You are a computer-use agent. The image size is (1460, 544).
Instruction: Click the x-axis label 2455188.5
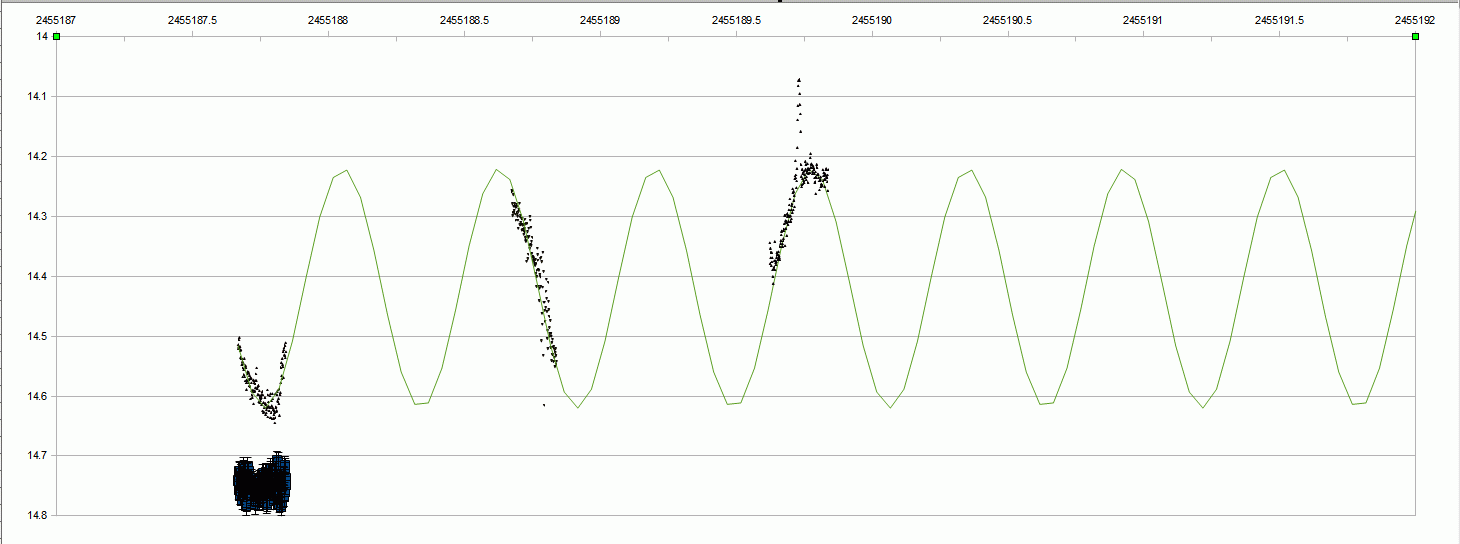coord(465,19)
